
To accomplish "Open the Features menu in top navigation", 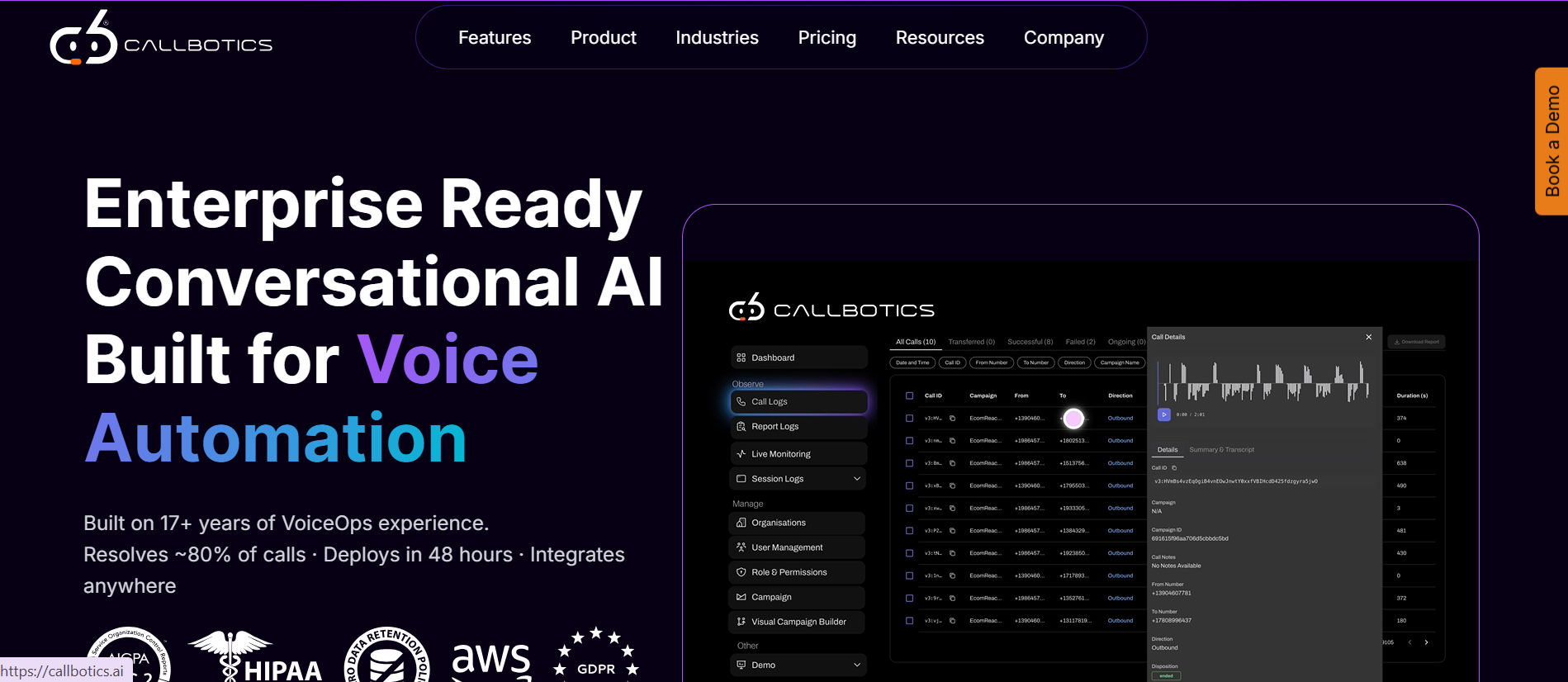I will (x=495, y=38).
